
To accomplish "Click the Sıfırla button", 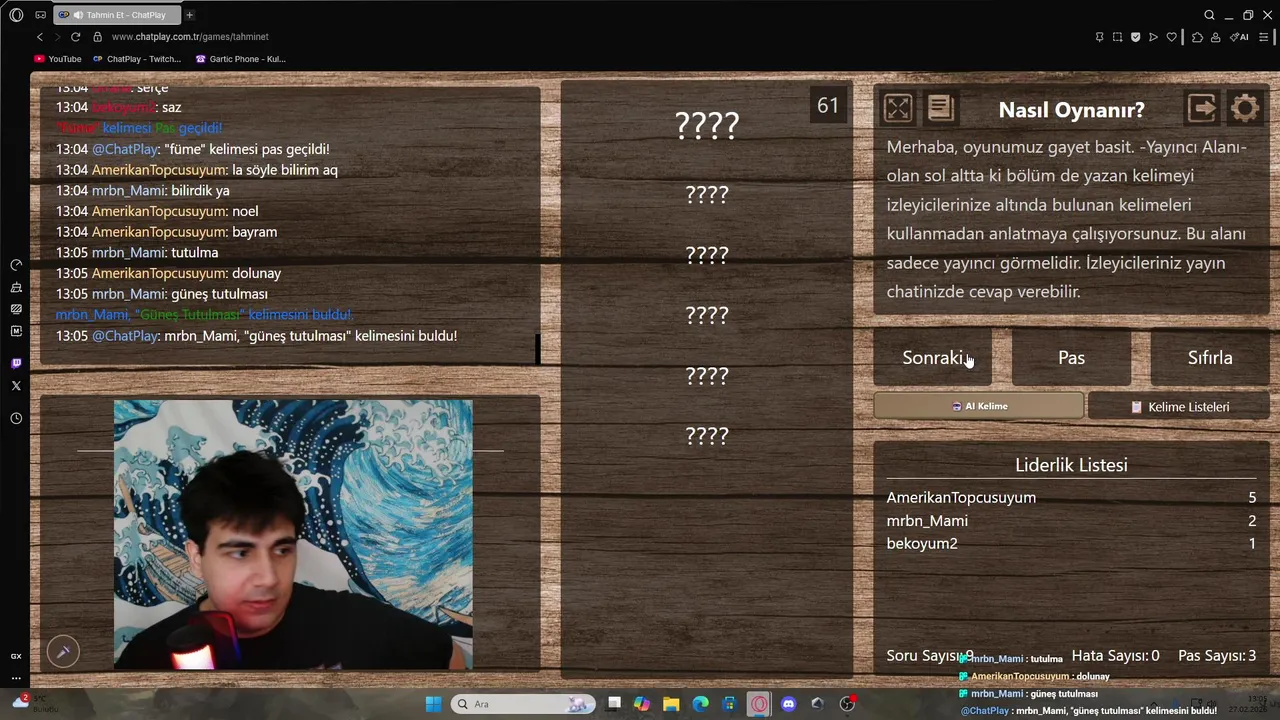I will point(1210,358).
